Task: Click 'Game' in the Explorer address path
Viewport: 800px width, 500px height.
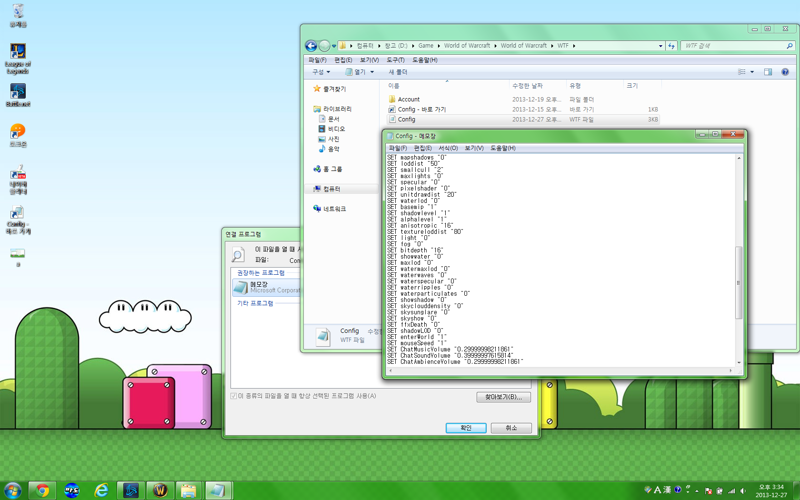Action: [x=426, y=45]
